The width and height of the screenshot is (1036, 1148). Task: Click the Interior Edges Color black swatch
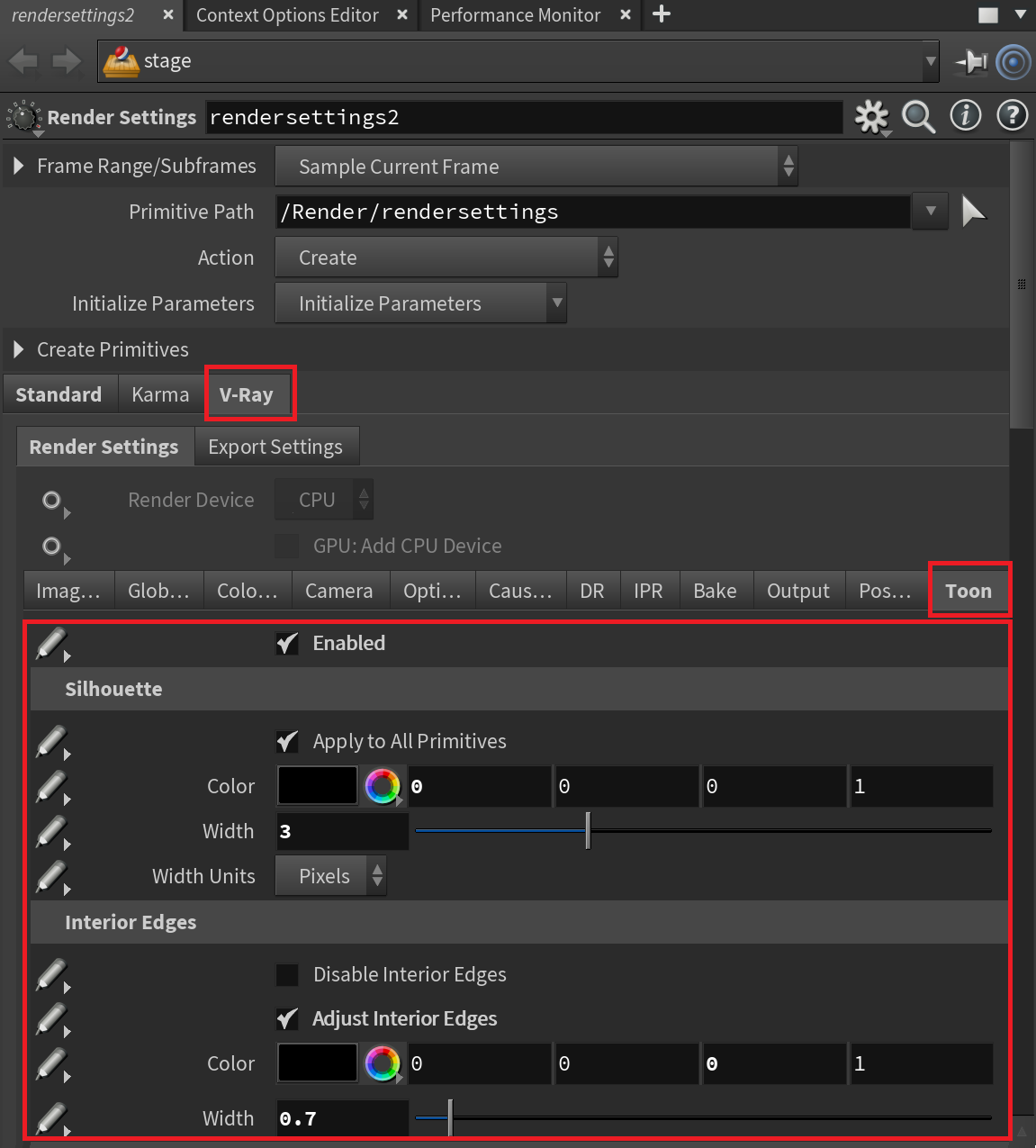pos(317,1063)
